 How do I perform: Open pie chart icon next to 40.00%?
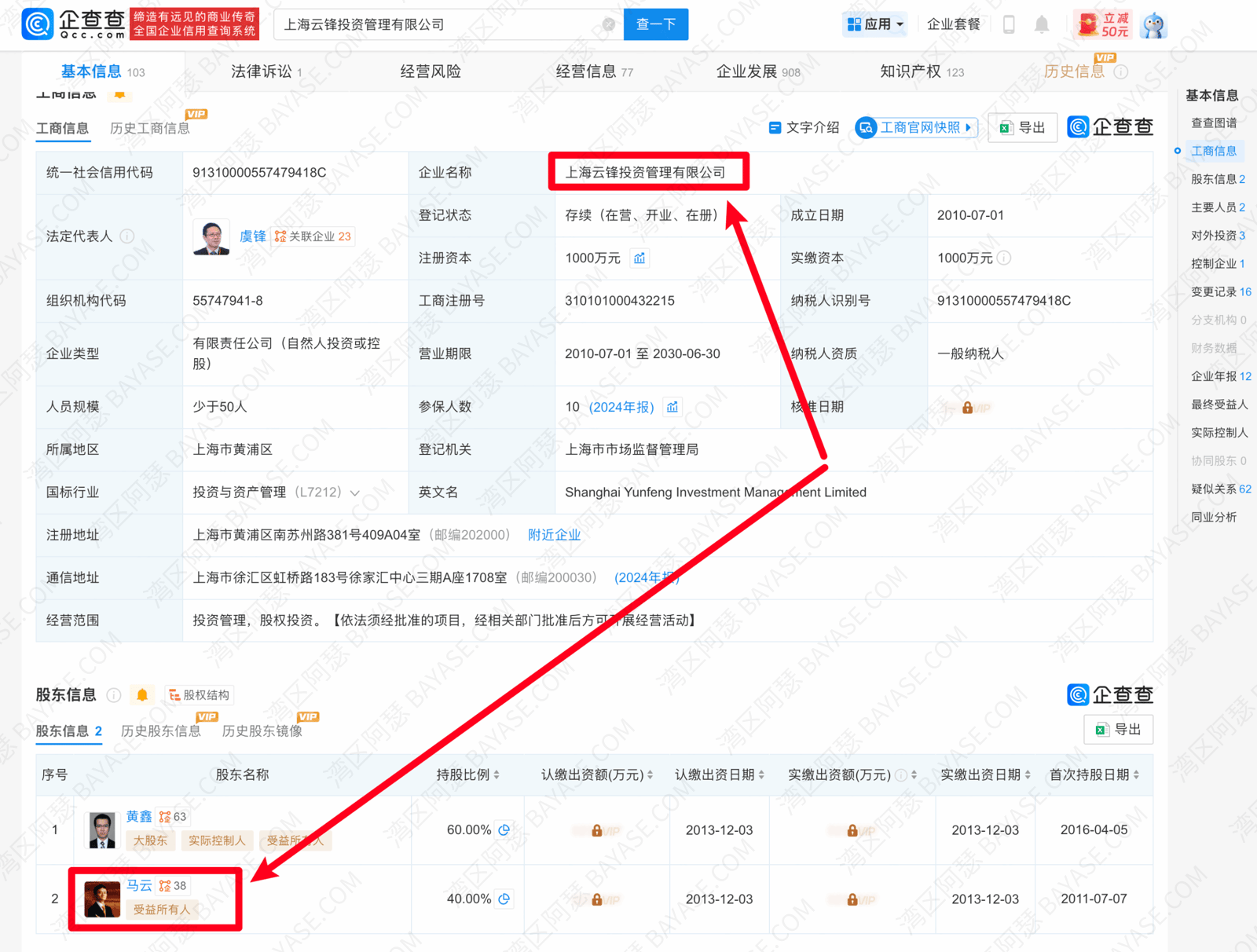point(505,899)
